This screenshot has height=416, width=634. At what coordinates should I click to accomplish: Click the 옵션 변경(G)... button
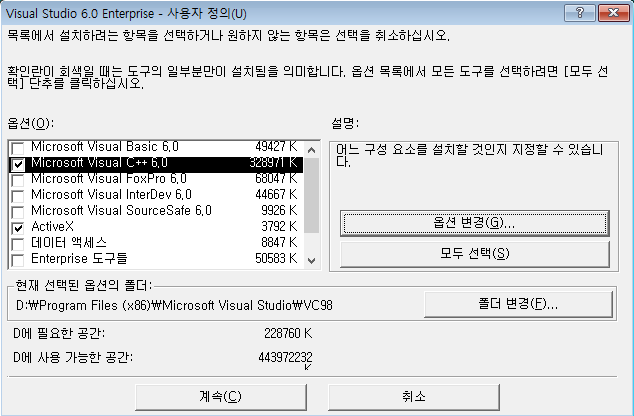click(x=475, y=223)
